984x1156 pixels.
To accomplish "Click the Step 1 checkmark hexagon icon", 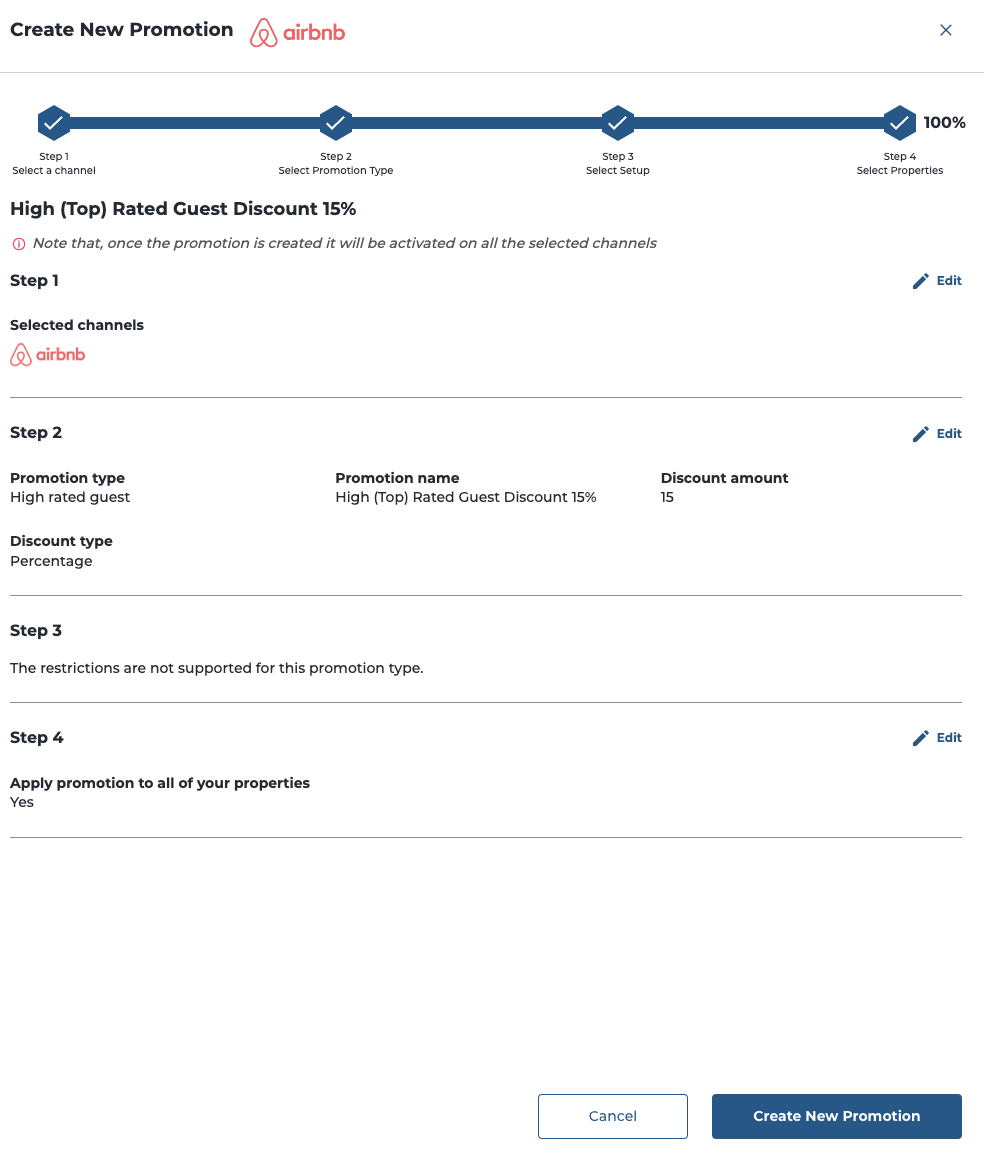I will (54, 122).
